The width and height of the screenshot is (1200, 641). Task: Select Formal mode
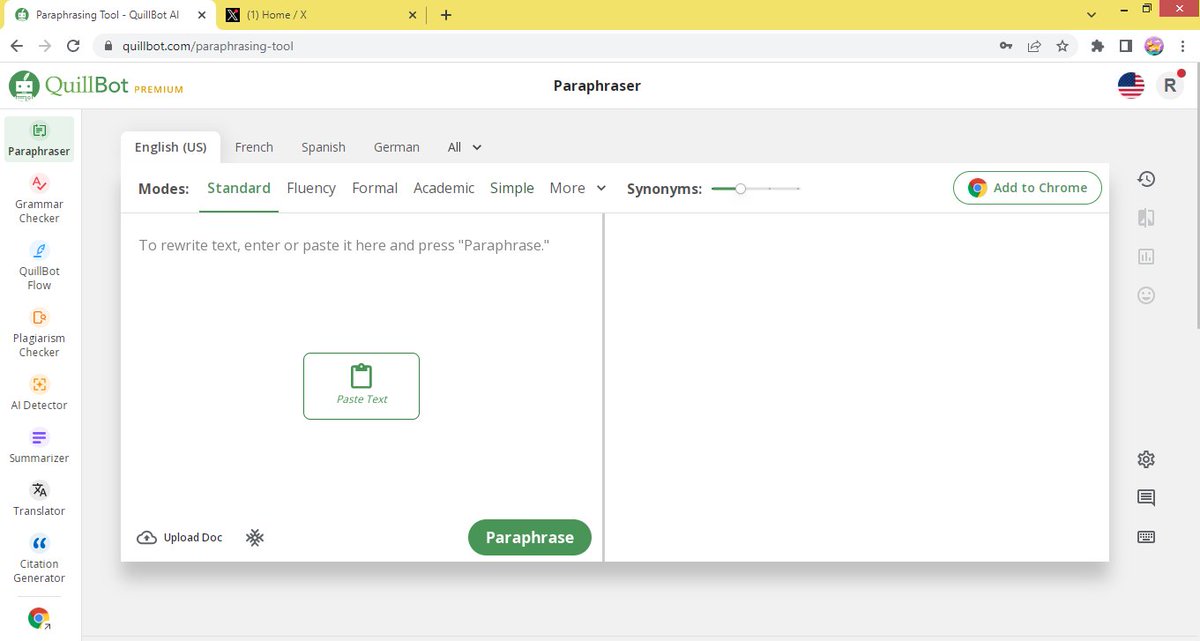(375, 188)
